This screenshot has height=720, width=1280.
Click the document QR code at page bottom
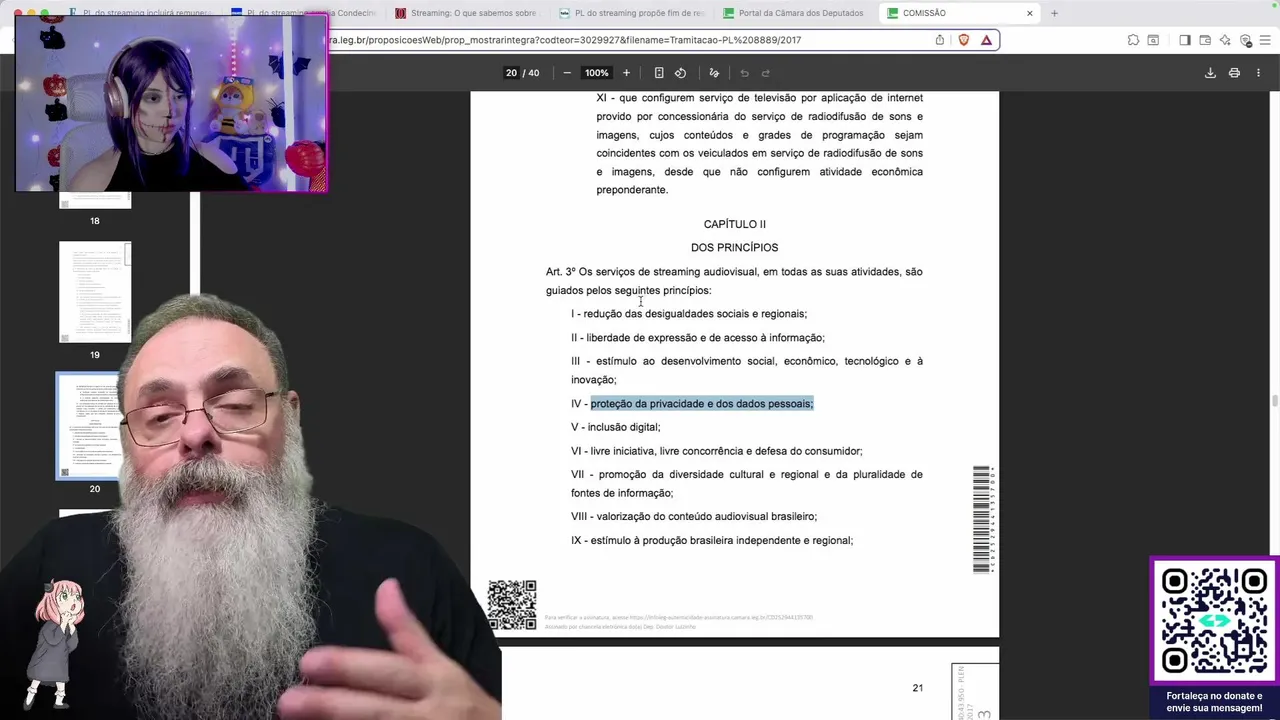coord(512,605)
